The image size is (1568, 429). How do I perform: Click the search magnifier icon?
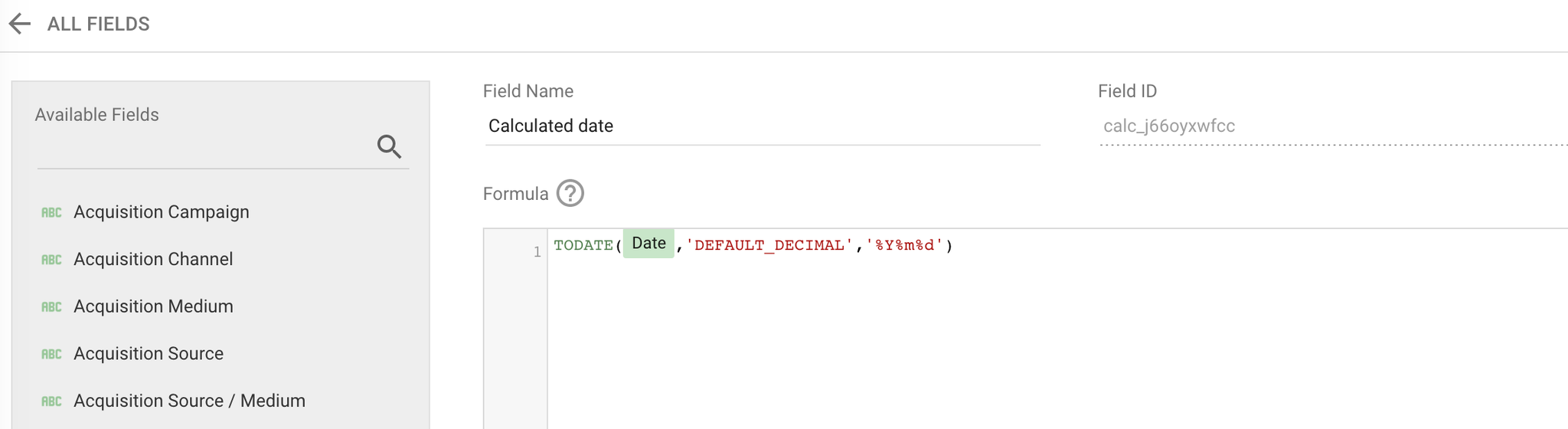click(389, 146)
